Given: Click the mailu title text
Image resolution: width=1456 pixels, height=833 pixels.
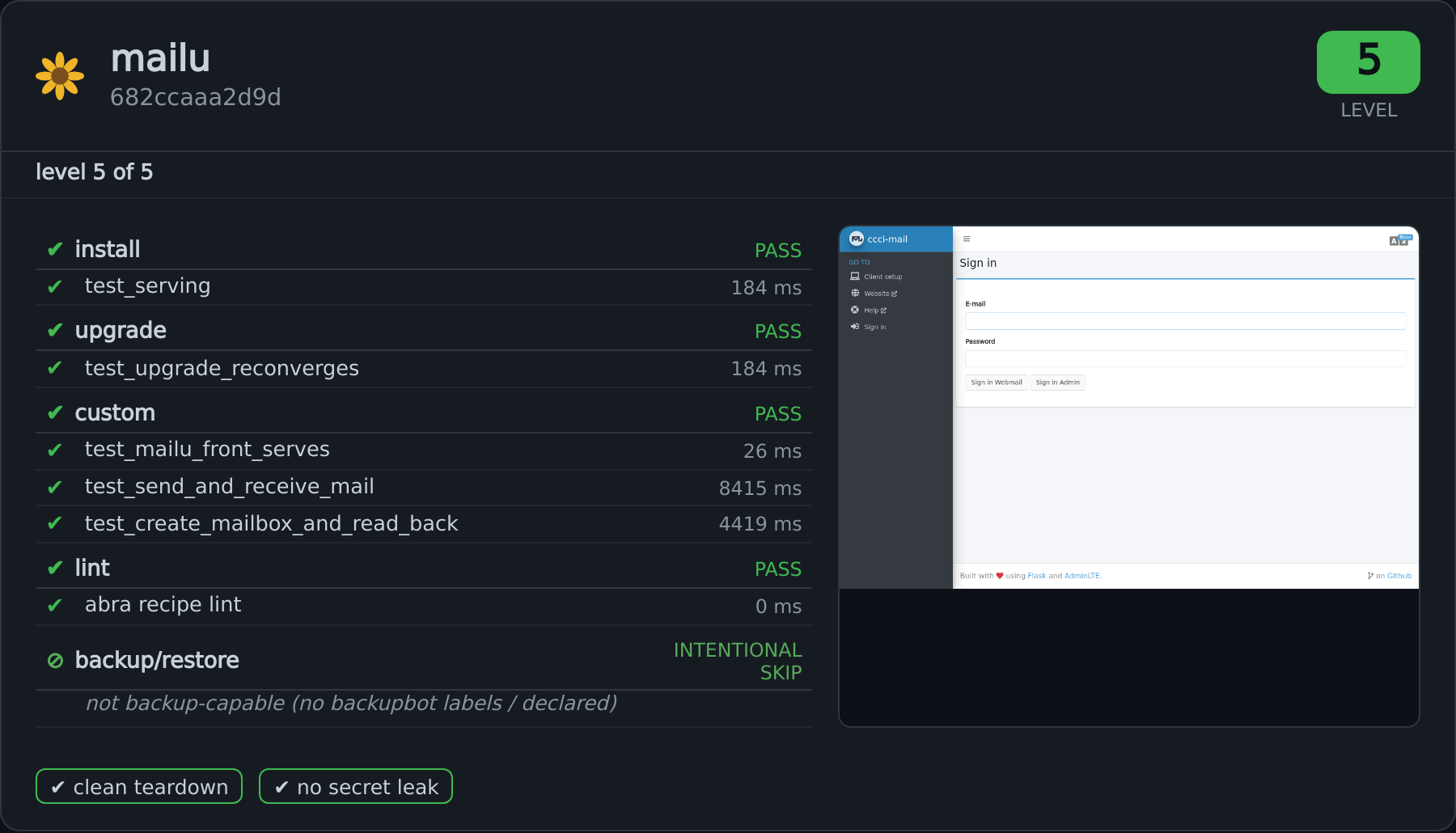Looking at the screenshot, I should point(160,58).
